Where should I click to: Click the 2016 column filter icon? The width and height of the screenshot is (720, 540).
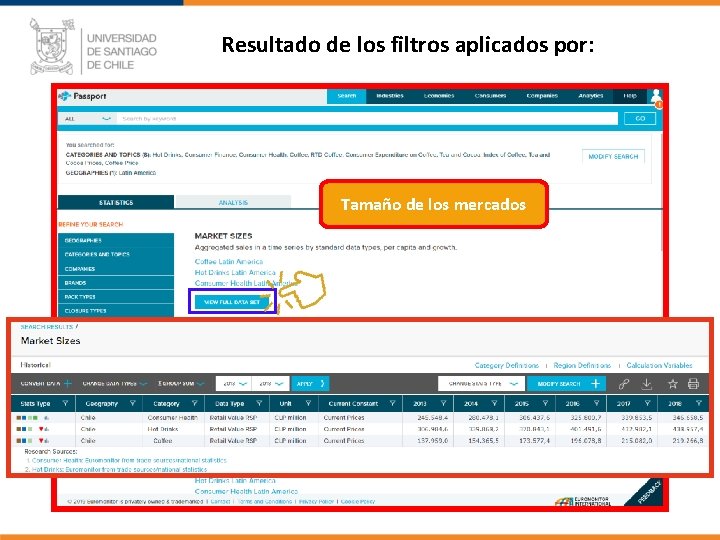(x=596, y=403)
